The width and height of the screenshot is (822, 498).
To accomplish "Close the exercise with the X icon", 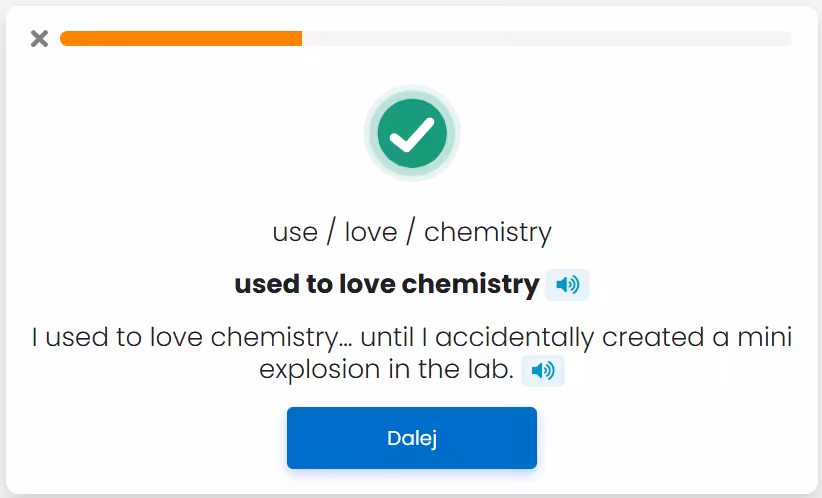I will coord(39,39).
